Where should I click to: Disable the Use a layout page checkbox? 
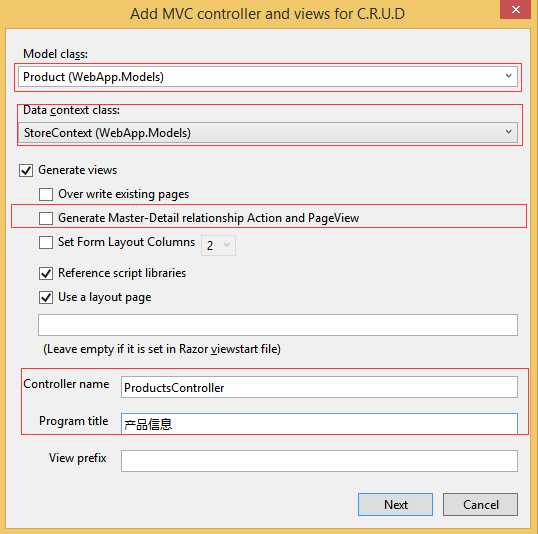(46, 298)
